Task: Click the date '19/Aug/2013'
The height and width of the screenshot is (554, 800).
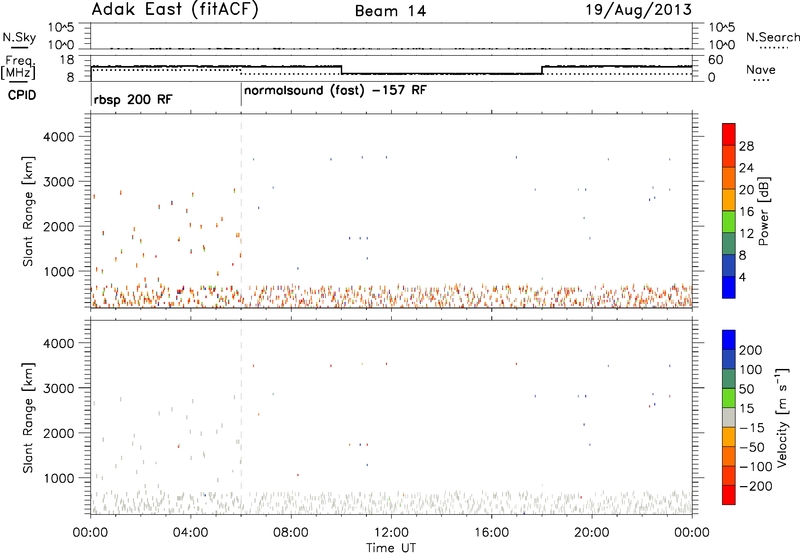Action: point(638,10)
